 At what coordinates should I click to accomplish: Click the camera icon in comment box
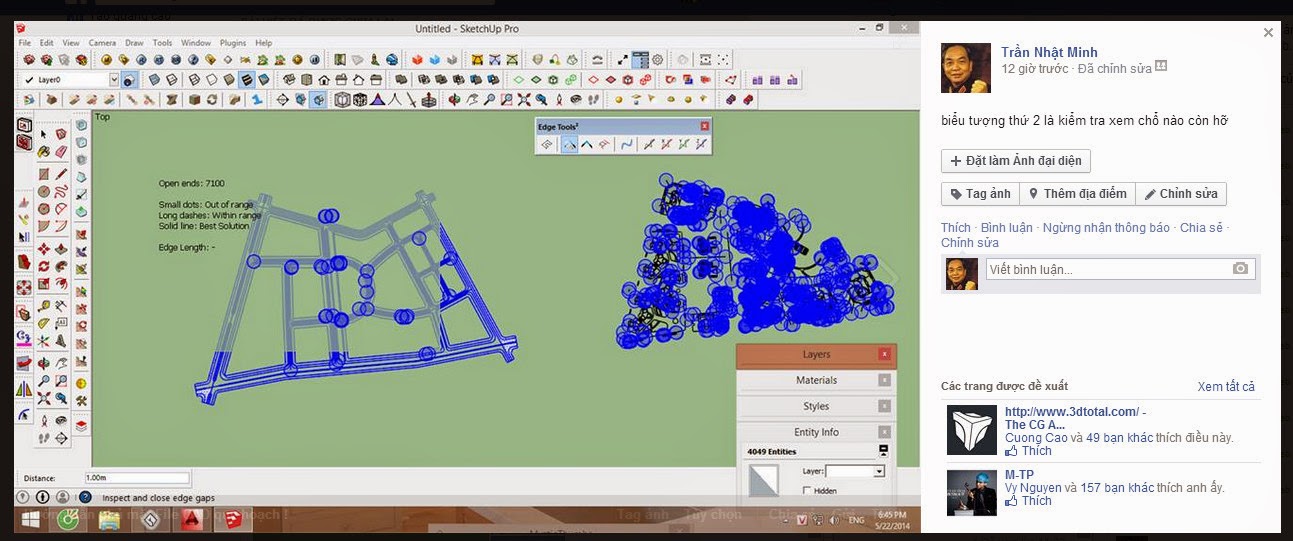tap(1240, 268)
